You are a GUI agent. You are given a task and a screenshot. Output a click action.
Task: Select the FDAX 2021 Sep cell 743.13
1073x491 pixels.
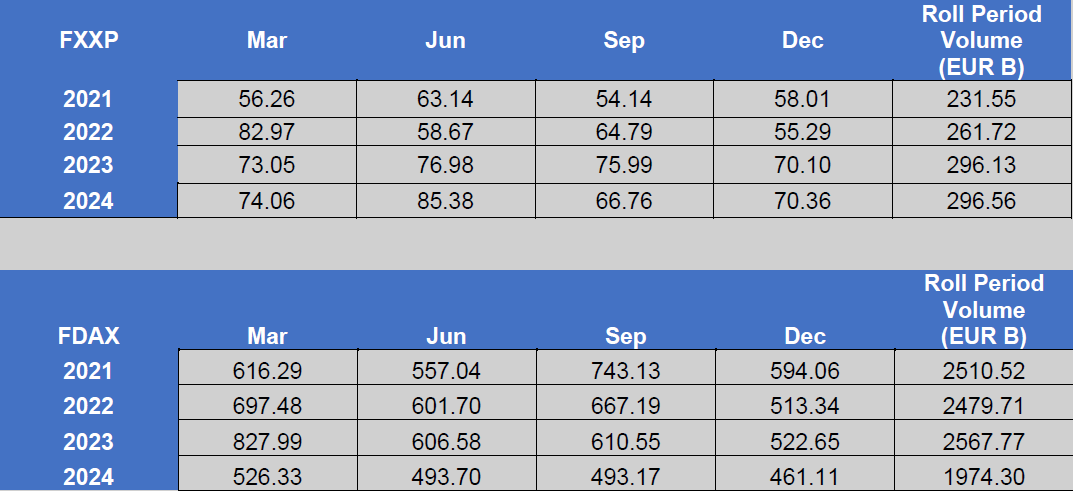pyautogui.click(x=625, y=371)
